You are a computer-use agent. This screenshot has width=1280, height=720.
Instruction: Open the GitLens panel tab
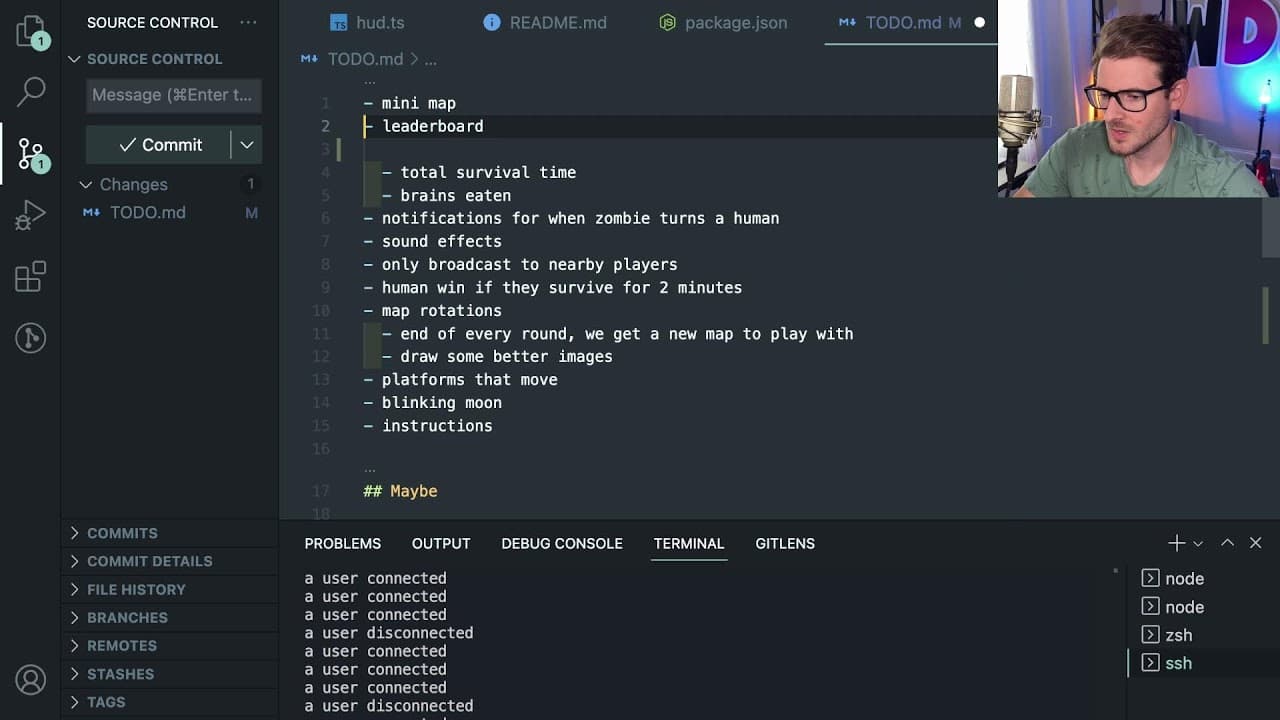[785, 543]
